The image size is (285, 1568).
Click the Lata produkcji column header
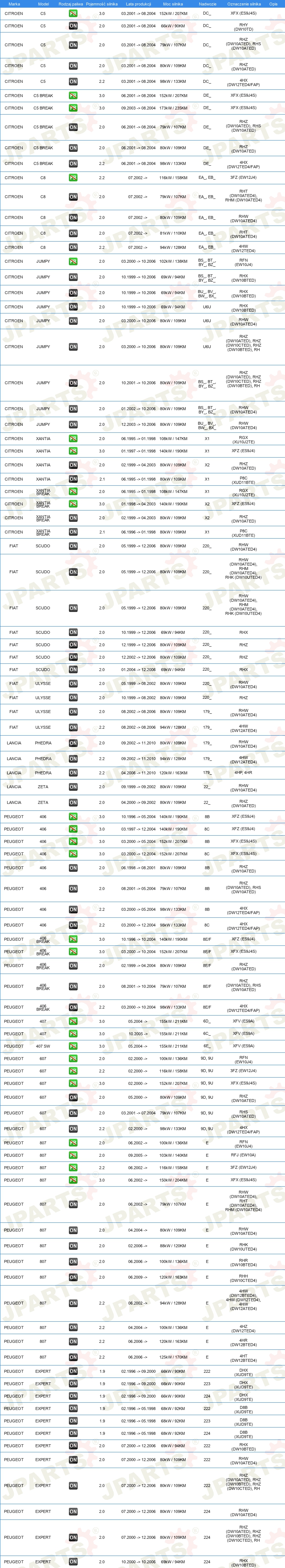[138, 4]
